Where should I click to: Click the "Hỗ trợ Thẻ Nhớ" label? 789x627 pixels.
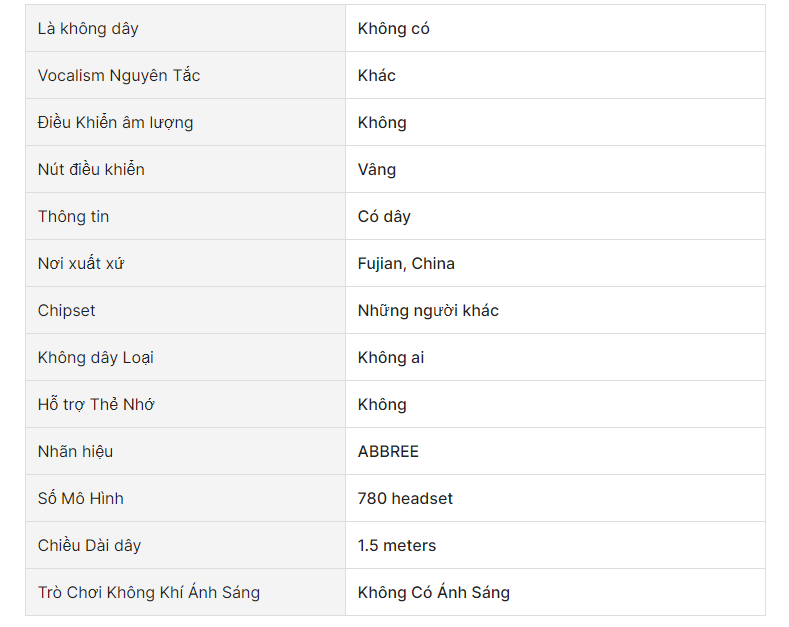click(x=96, y=405)
